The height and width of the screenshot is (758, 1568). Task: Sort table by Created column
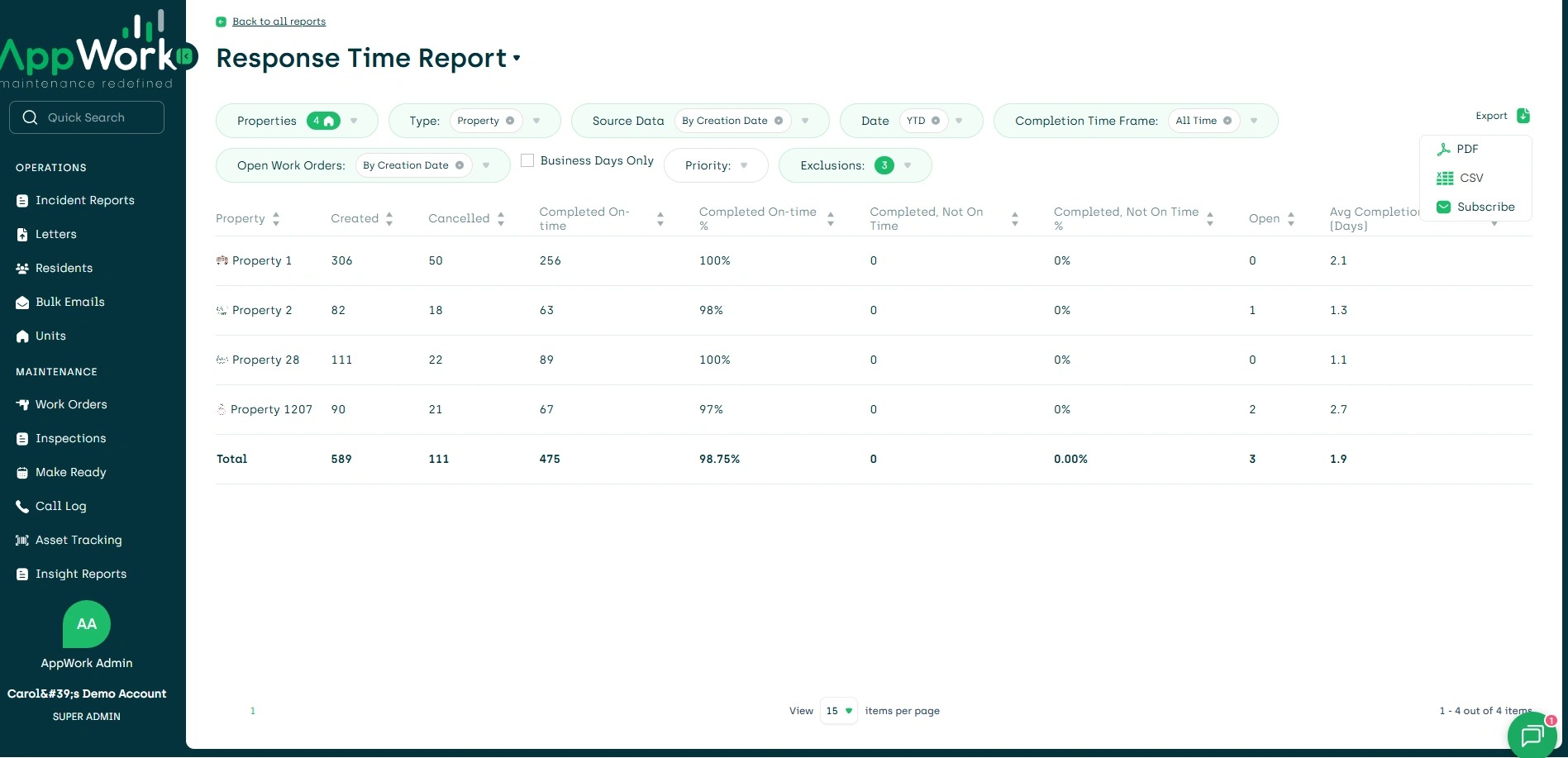(x=389, y=219)
